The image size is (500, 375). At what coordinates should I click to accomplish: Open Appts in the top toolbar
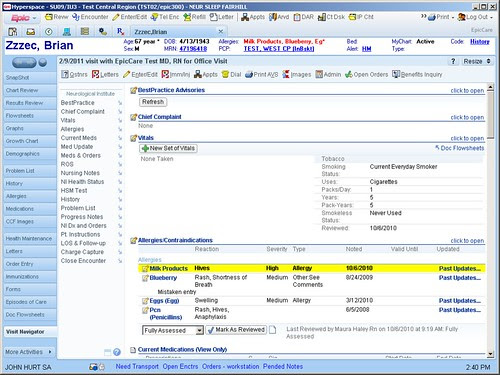pyautogui.click(x=253, y=17)
